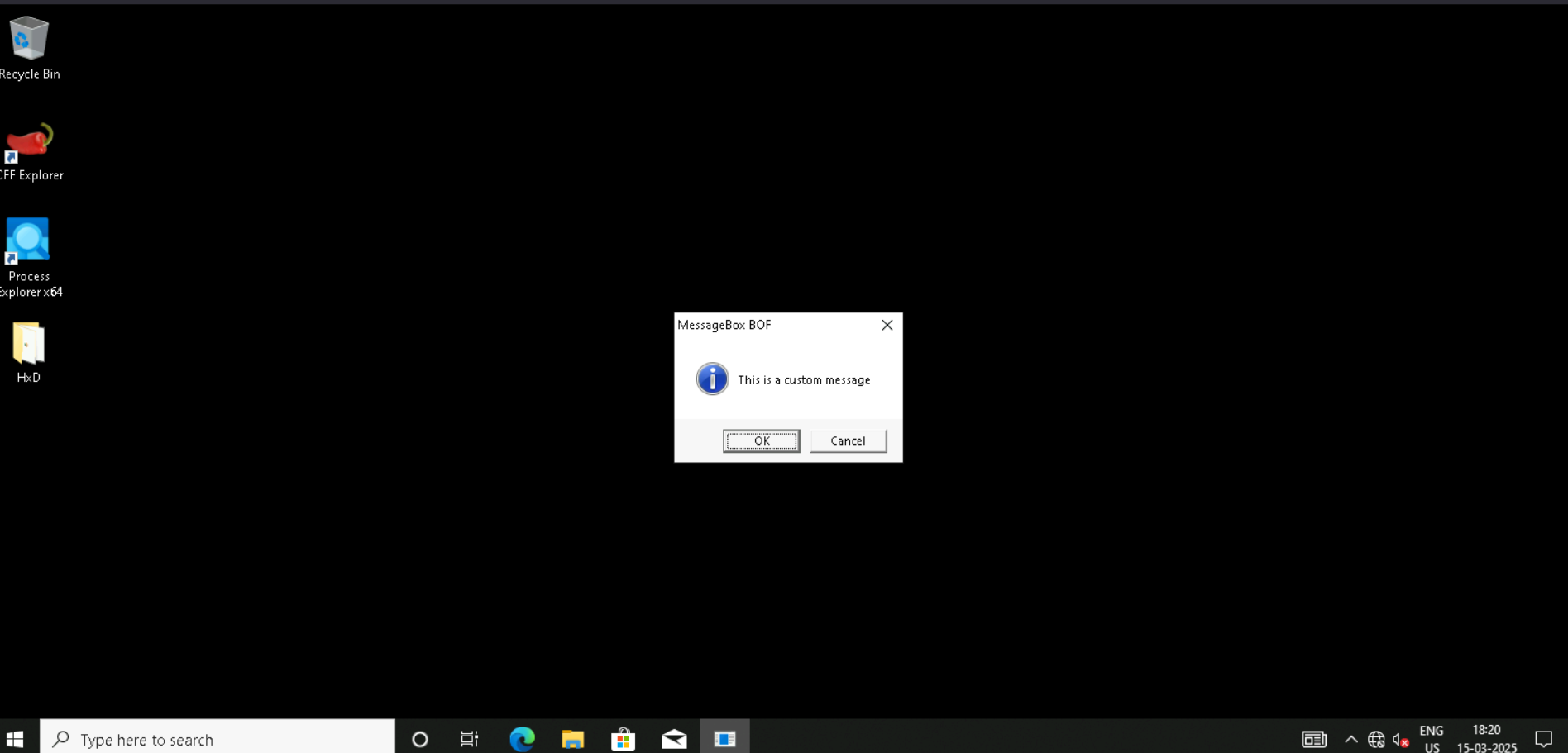This screenshot has width=1568, height=753.
Task: Open the Windows Start menu
Action: [x=15, y=739]
